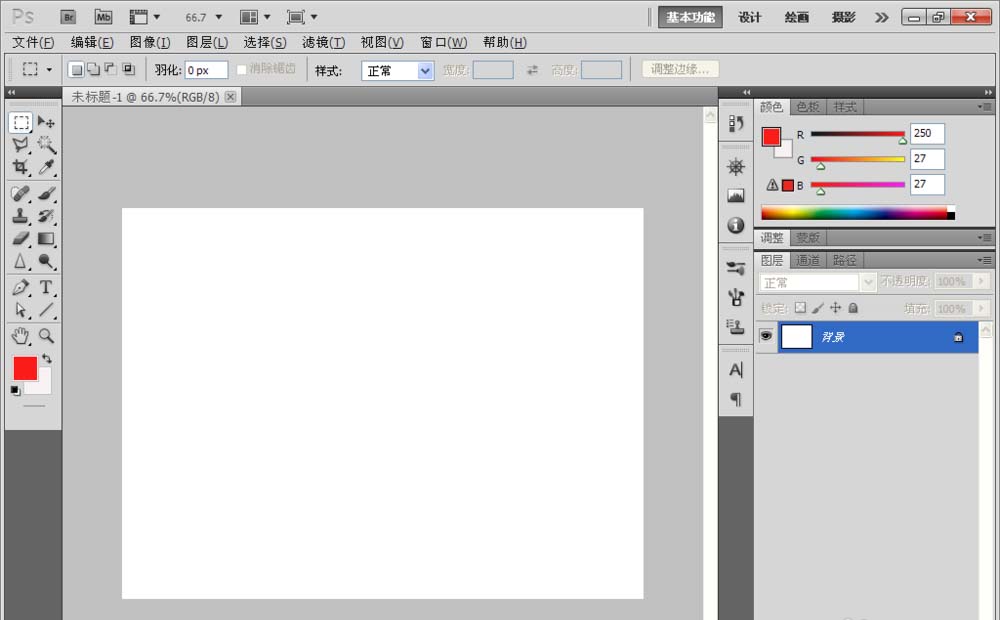1000x620 pixels.
Task: Select the Magic Wand tool
Action: point(46,145)
